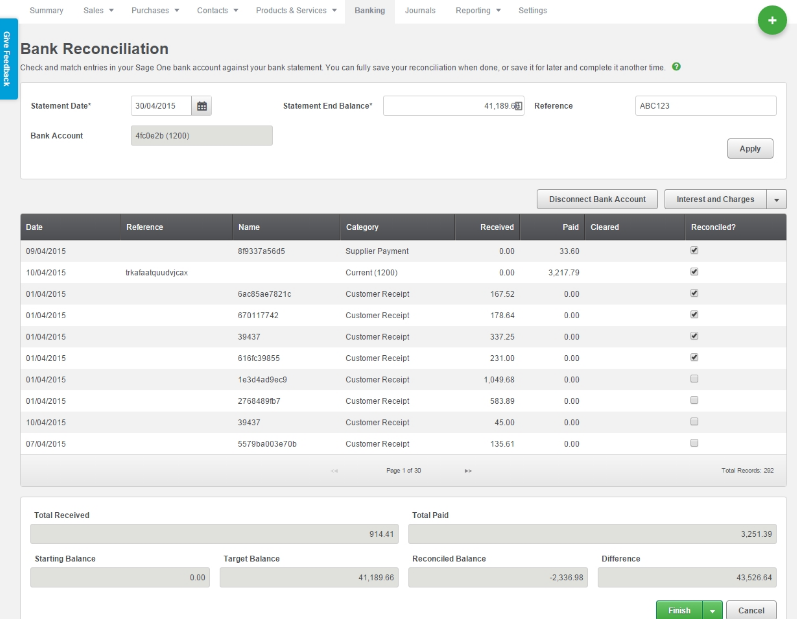797x619 pixels.
Task: Open the Reporting menu
Action: click(x=479, y=10)
